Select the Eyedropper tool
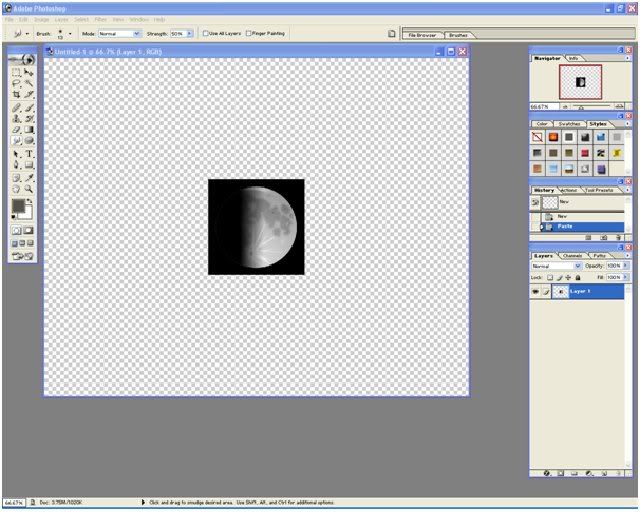640x512 pixels. click(x=29, y=178)
